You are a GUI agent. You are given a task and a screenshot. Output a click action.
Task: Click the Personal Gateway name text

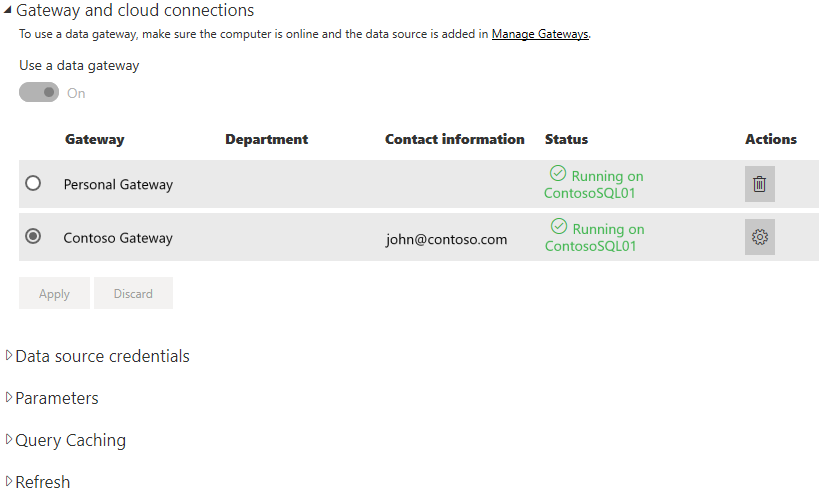tap(118, 185)
